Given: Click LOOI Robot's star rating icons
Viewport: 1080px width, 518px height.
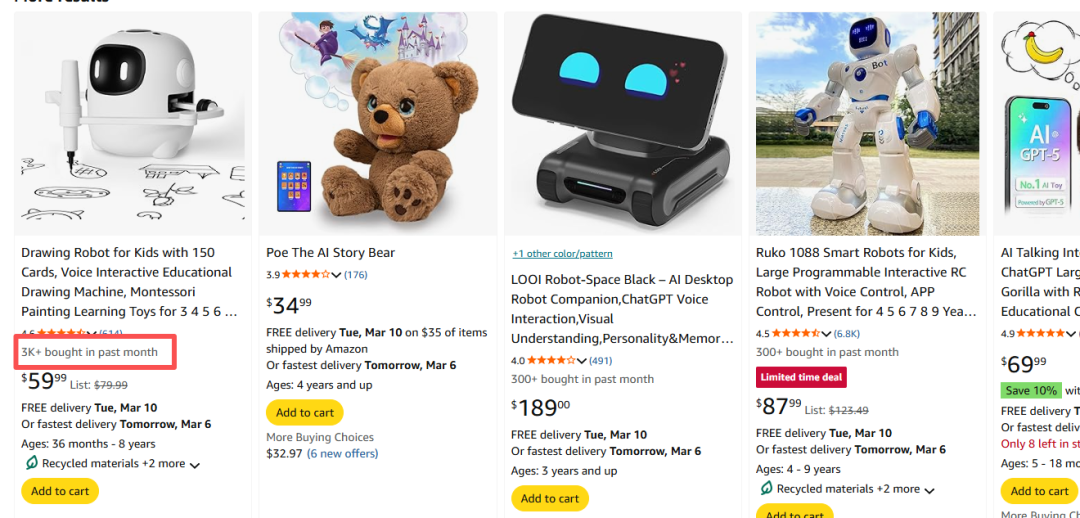Looking at the screenshot, I should tap(550, 360).
